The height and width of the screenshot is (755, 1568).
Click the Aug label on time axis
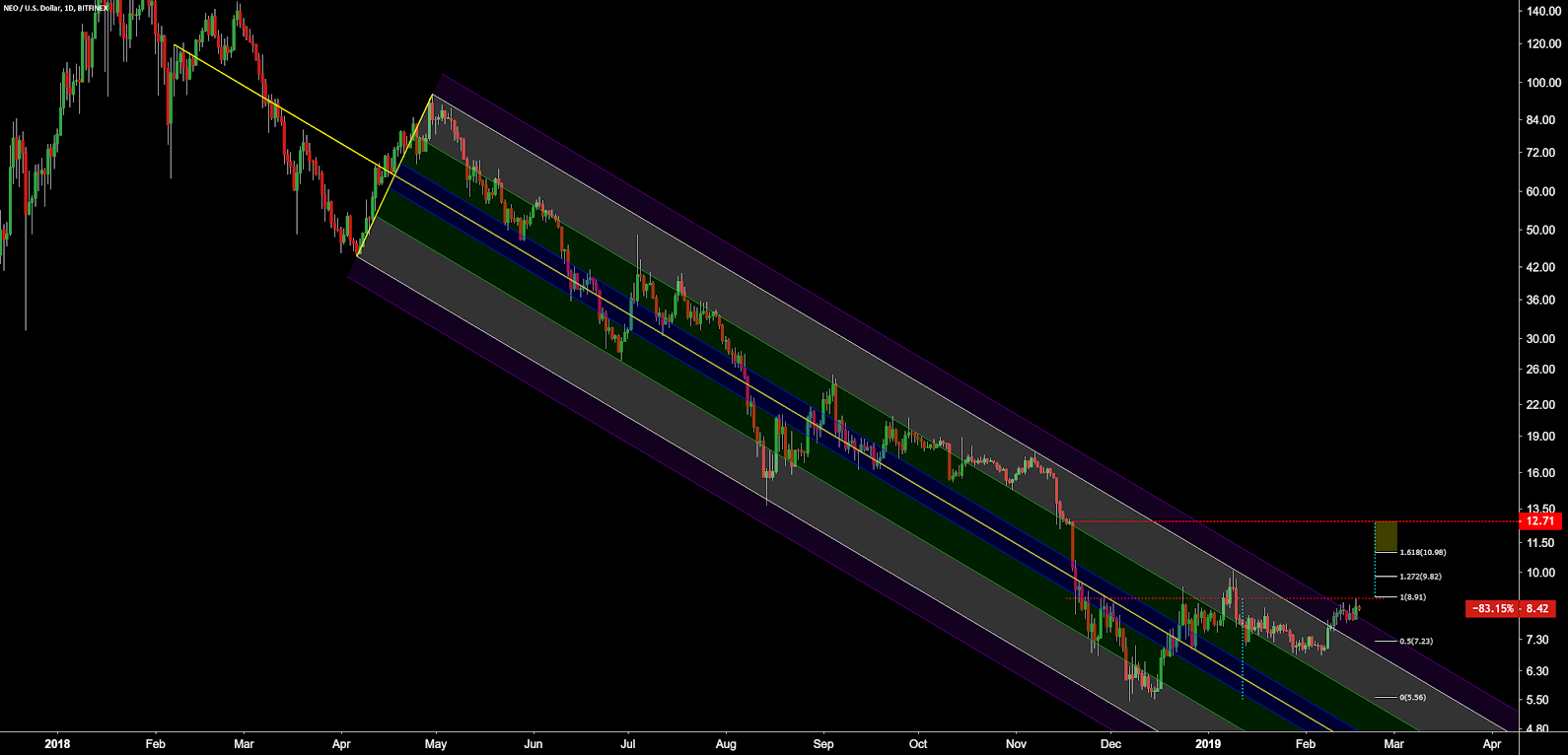coord(726,744)
